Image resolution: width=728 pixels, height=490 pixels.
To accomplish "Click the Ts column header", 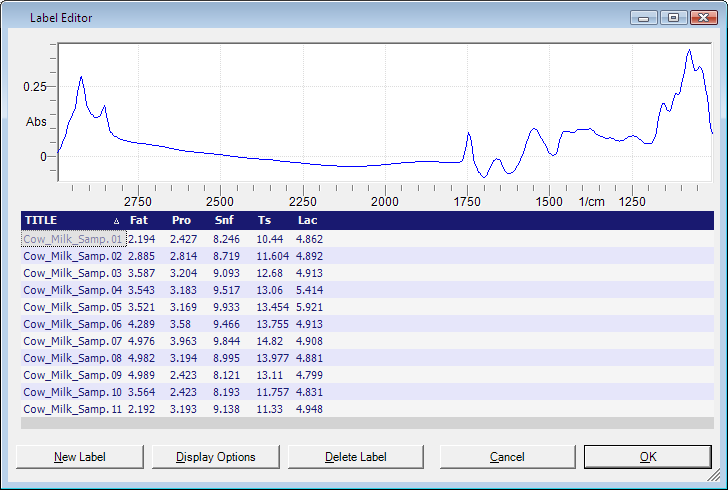I will tap(264, 220).
